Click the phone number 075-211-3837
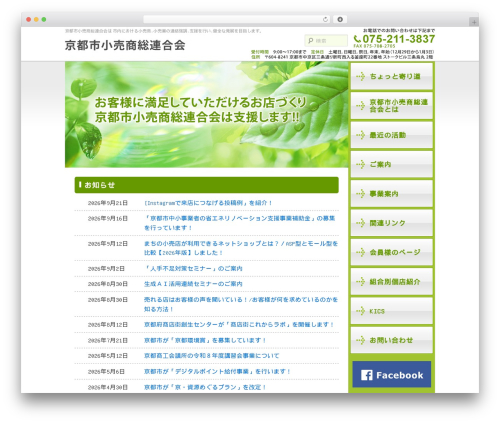Screen dimensions: 500x423 pyautogui.click(x=399, y=39)
